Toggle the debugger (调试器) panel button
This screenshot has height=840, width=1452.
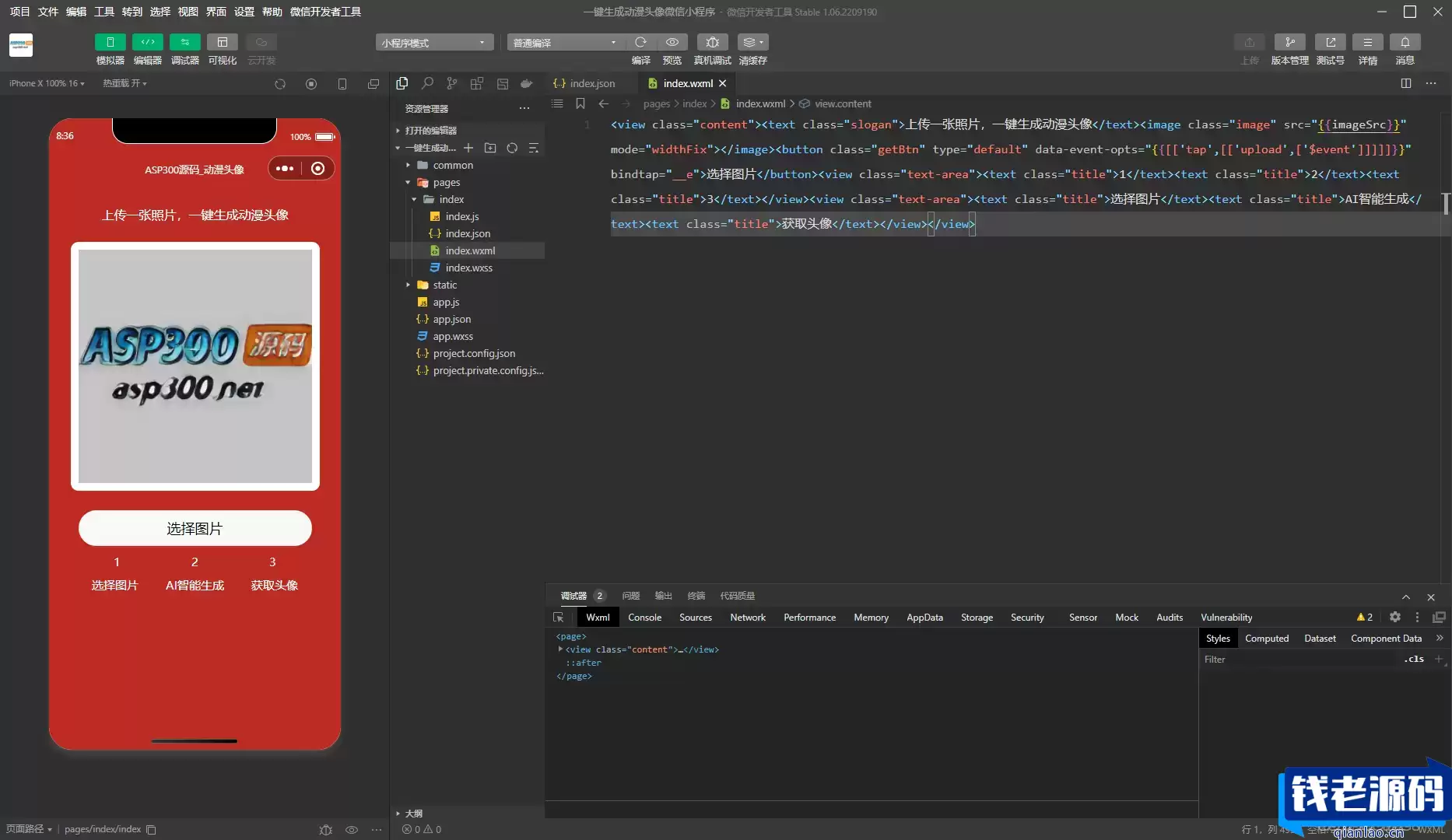click(184, 42)
